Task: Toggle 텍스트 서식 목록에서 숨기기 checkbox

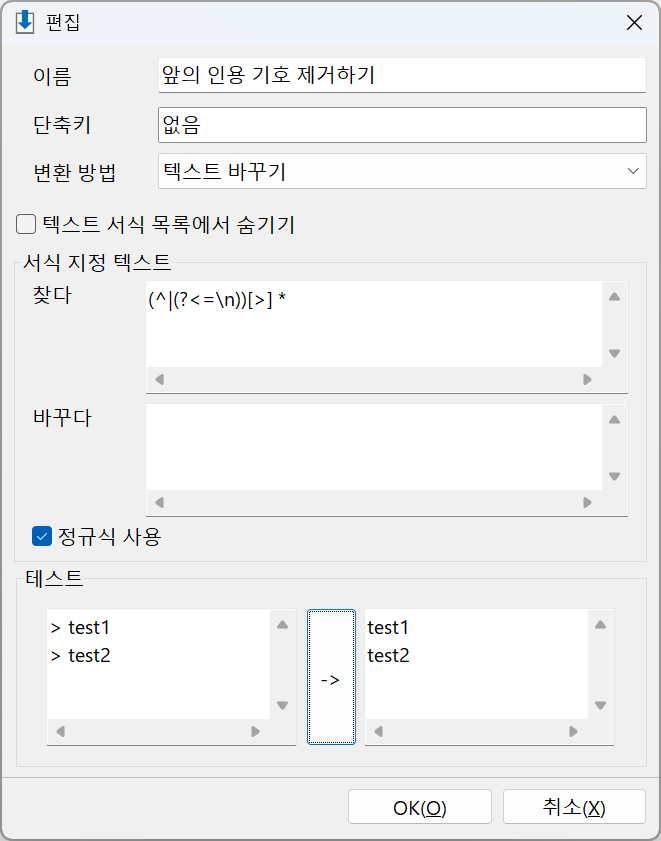Action: click(x=26, y=225)
